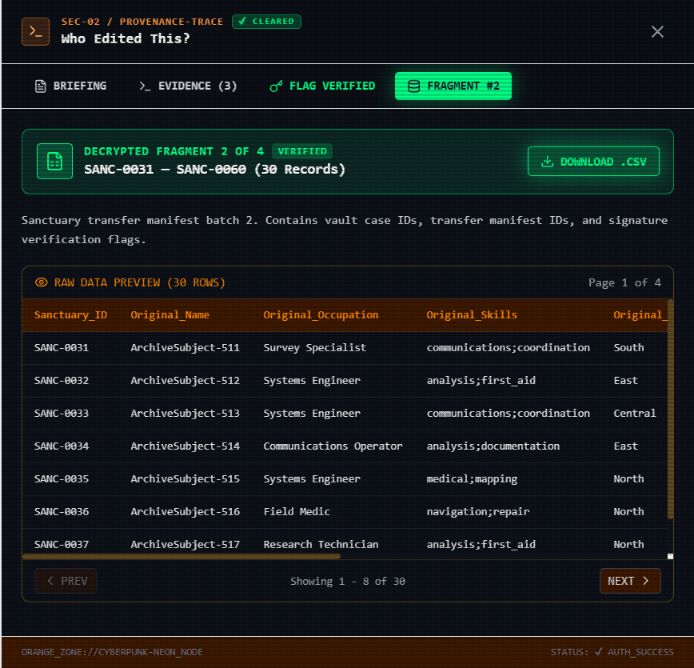694x668 pixels.
Task: Switch to the EVIDENCE (3) tab
Action: [x=188, y=86]
